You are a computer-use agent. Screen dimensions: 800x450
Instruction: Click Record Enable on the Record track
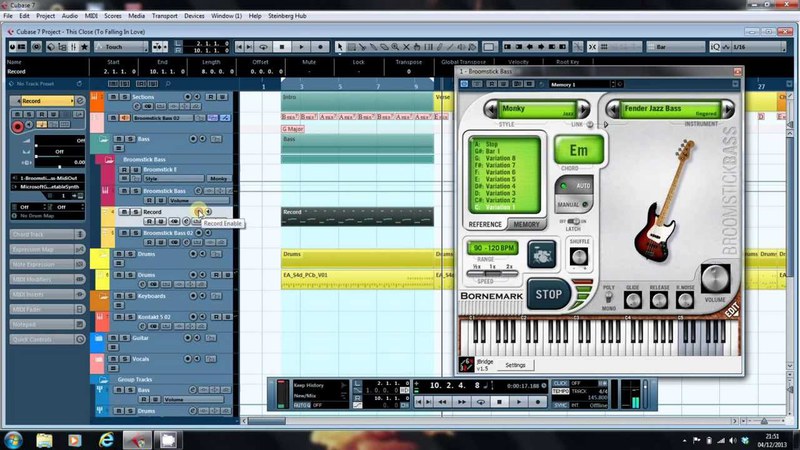coord(200,212)
